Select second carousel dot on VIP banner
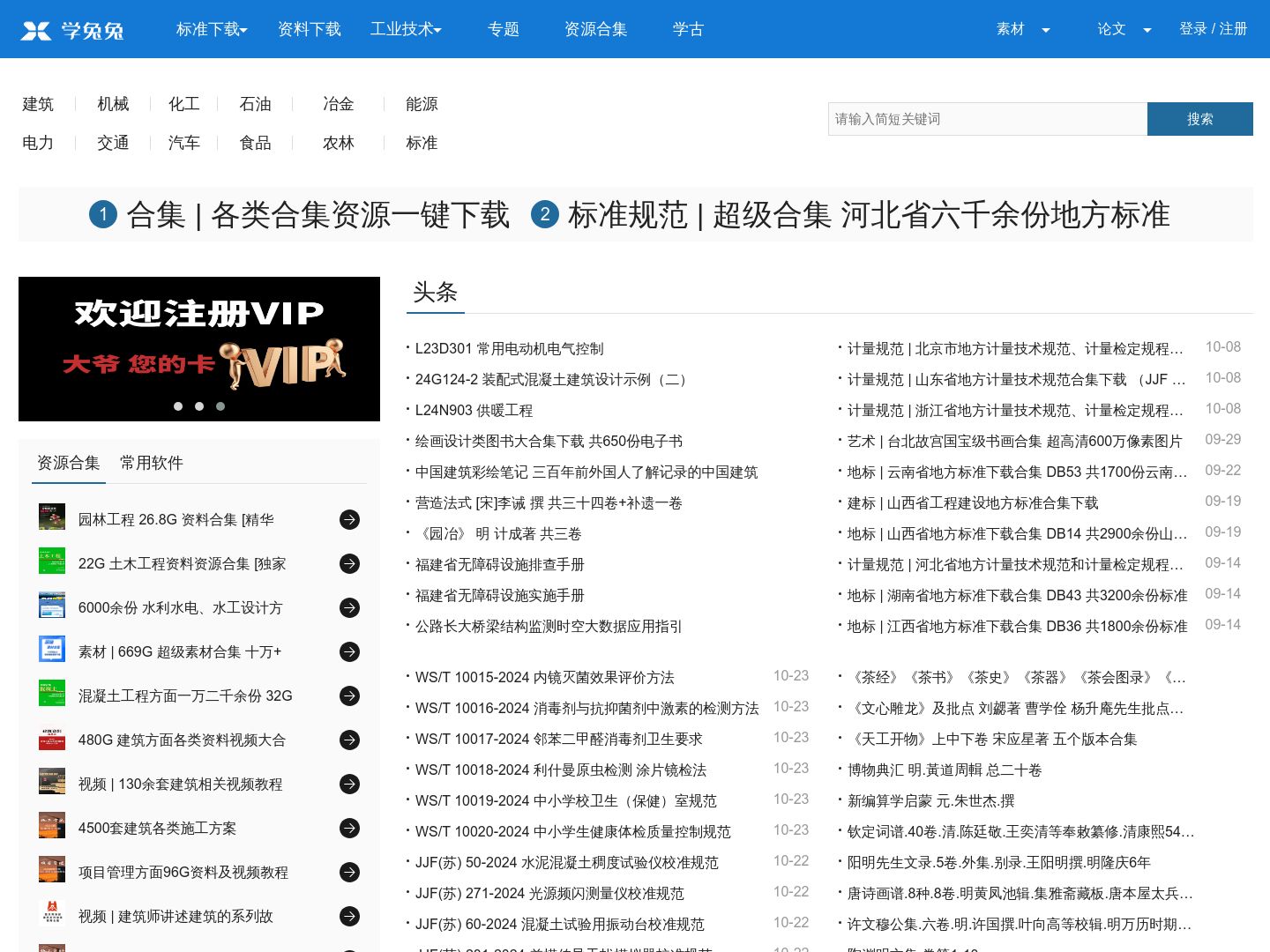1270x952 pixels. (x=199, y=406)
